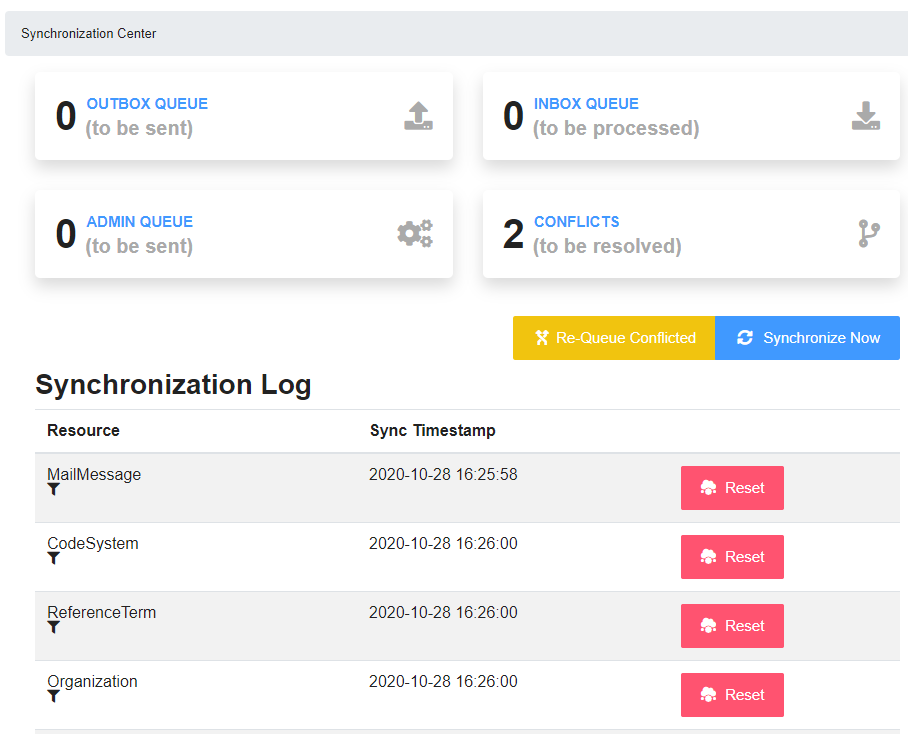Screen dimensions: 908x734
Task: Reset the Organization sync
Action: (732, 695)
